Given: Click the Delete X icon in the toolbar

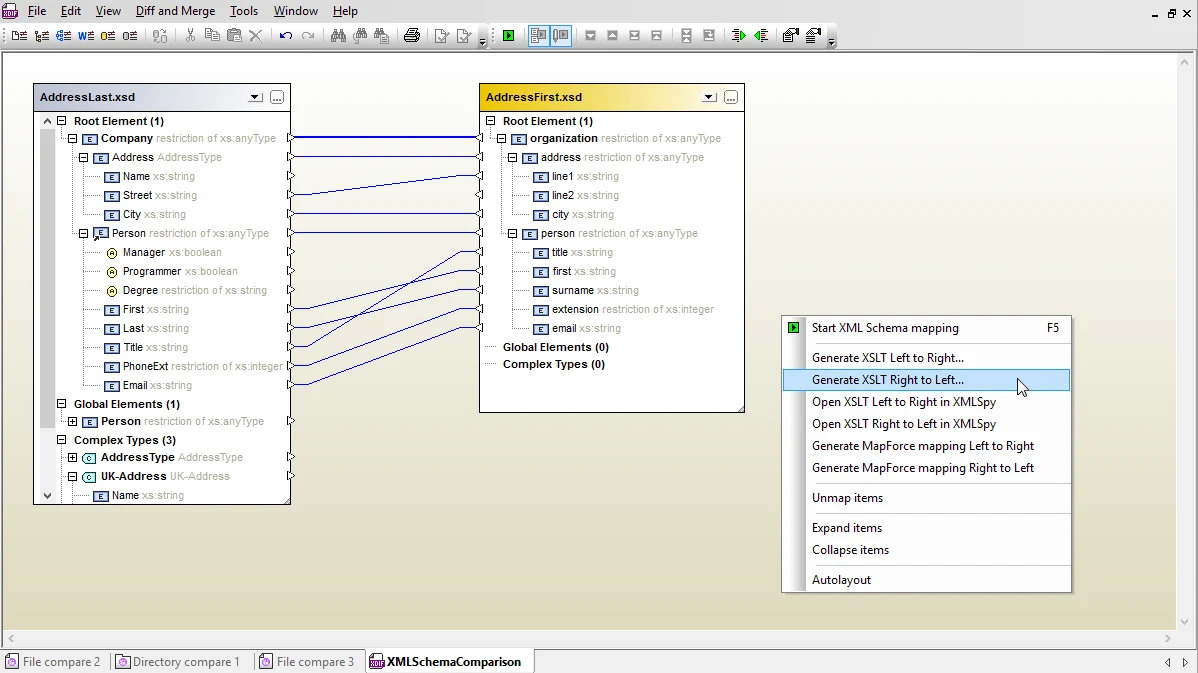Looking at the screenshot, I should pos(256,35).
